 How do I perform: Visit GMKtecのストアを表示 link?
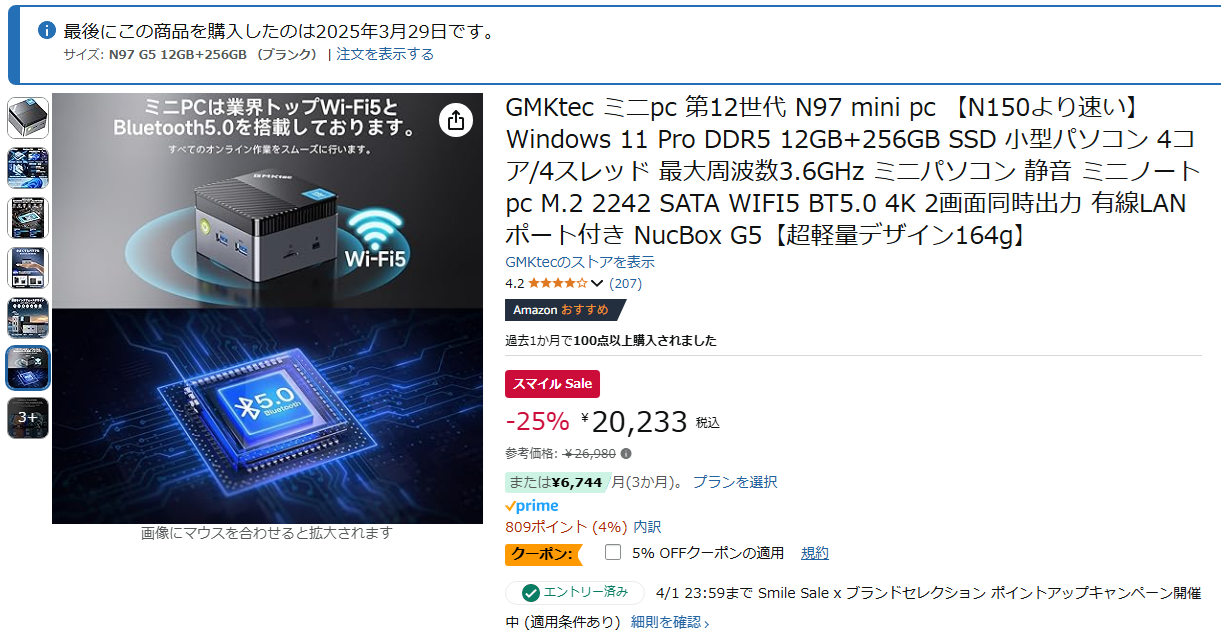(x=580, y=262)
